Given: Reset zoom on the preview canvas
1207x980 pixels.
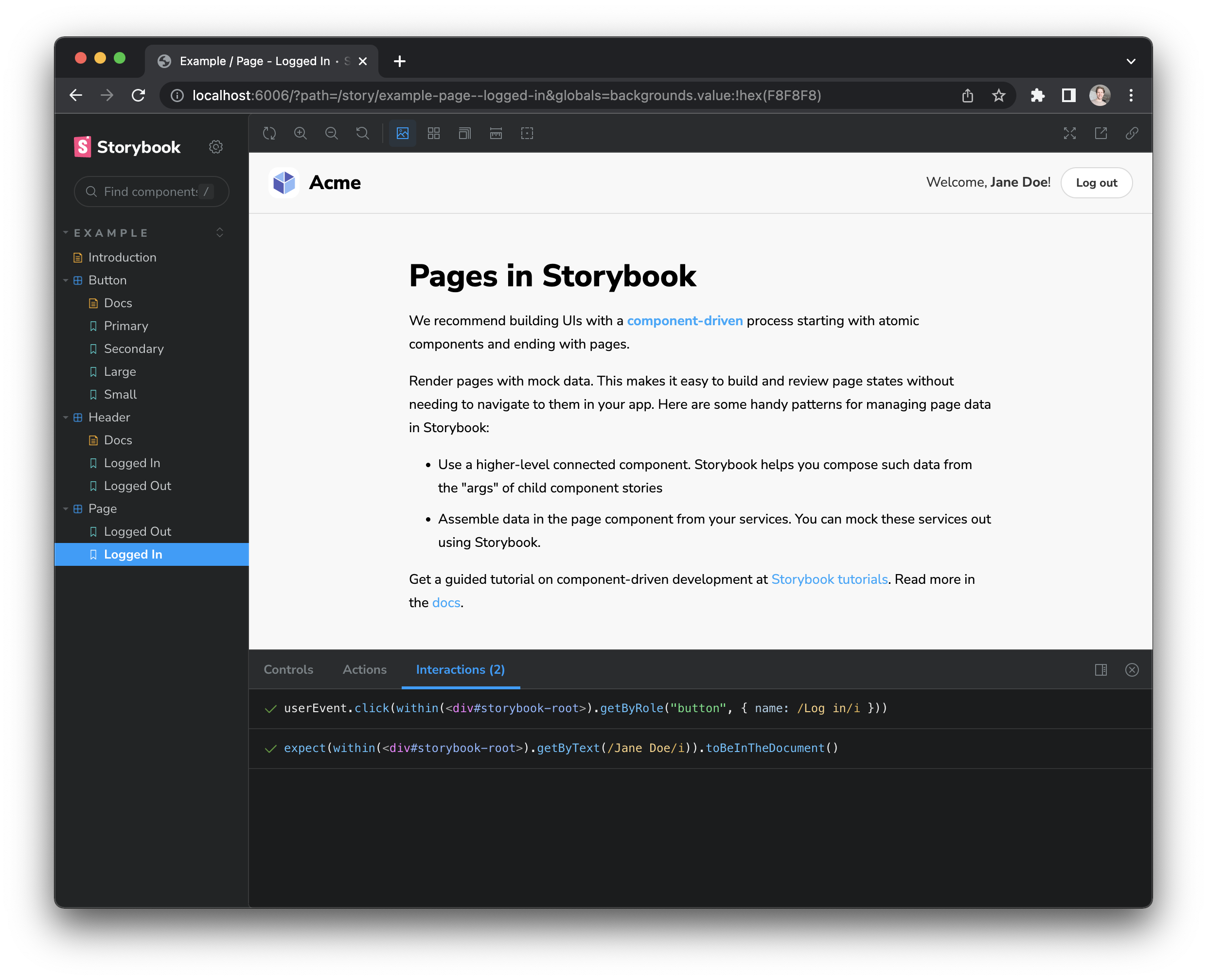Looking at the screenshot, I should click(x=363, y=133).
